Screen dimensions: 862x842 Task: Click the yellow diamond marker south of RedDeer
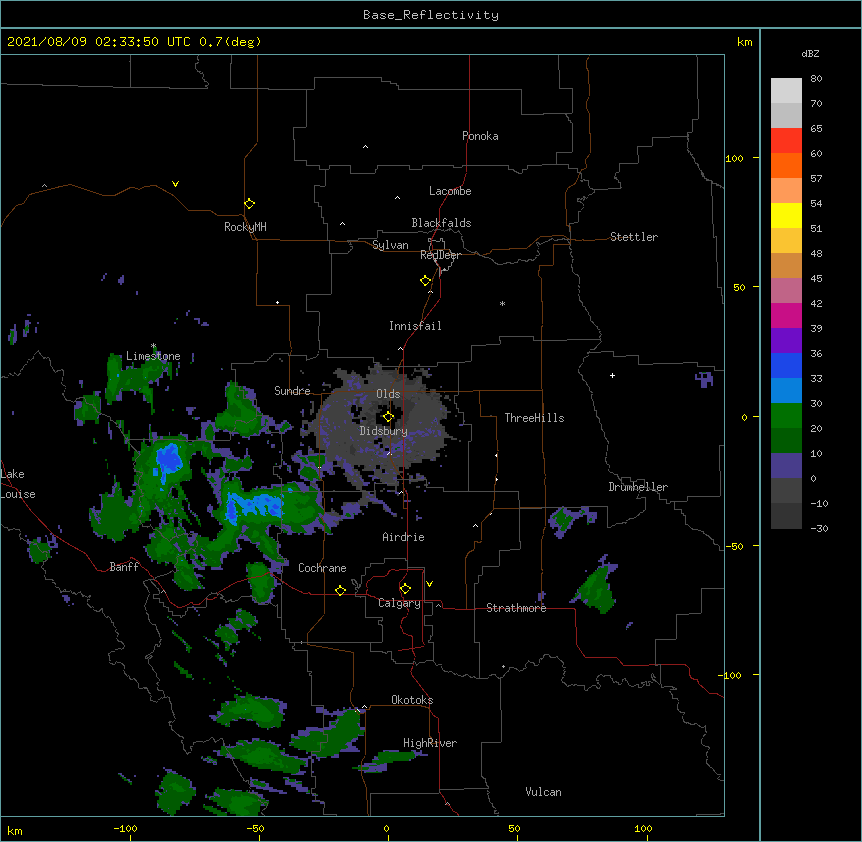[426, 281]
